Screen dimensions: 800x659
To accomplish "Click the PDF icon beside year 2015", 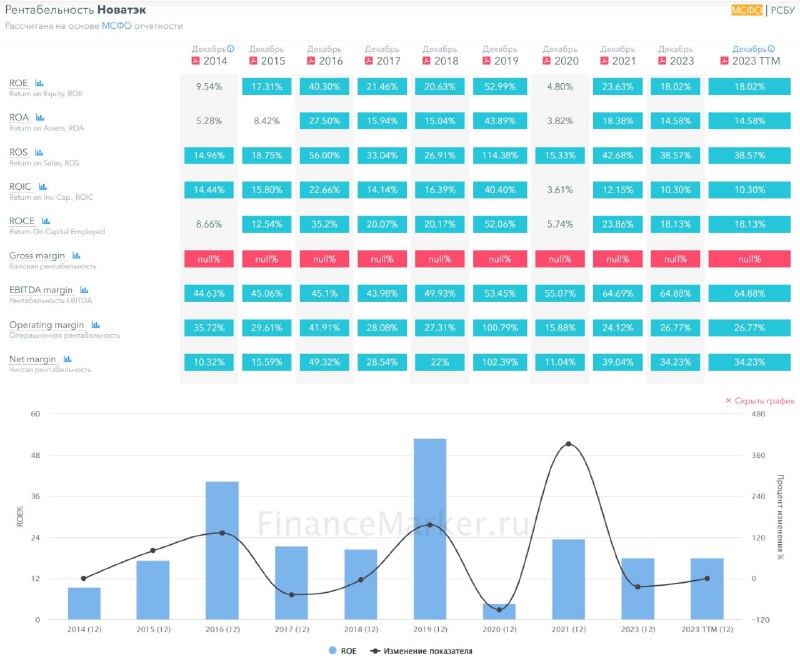I will coord(253,61).
